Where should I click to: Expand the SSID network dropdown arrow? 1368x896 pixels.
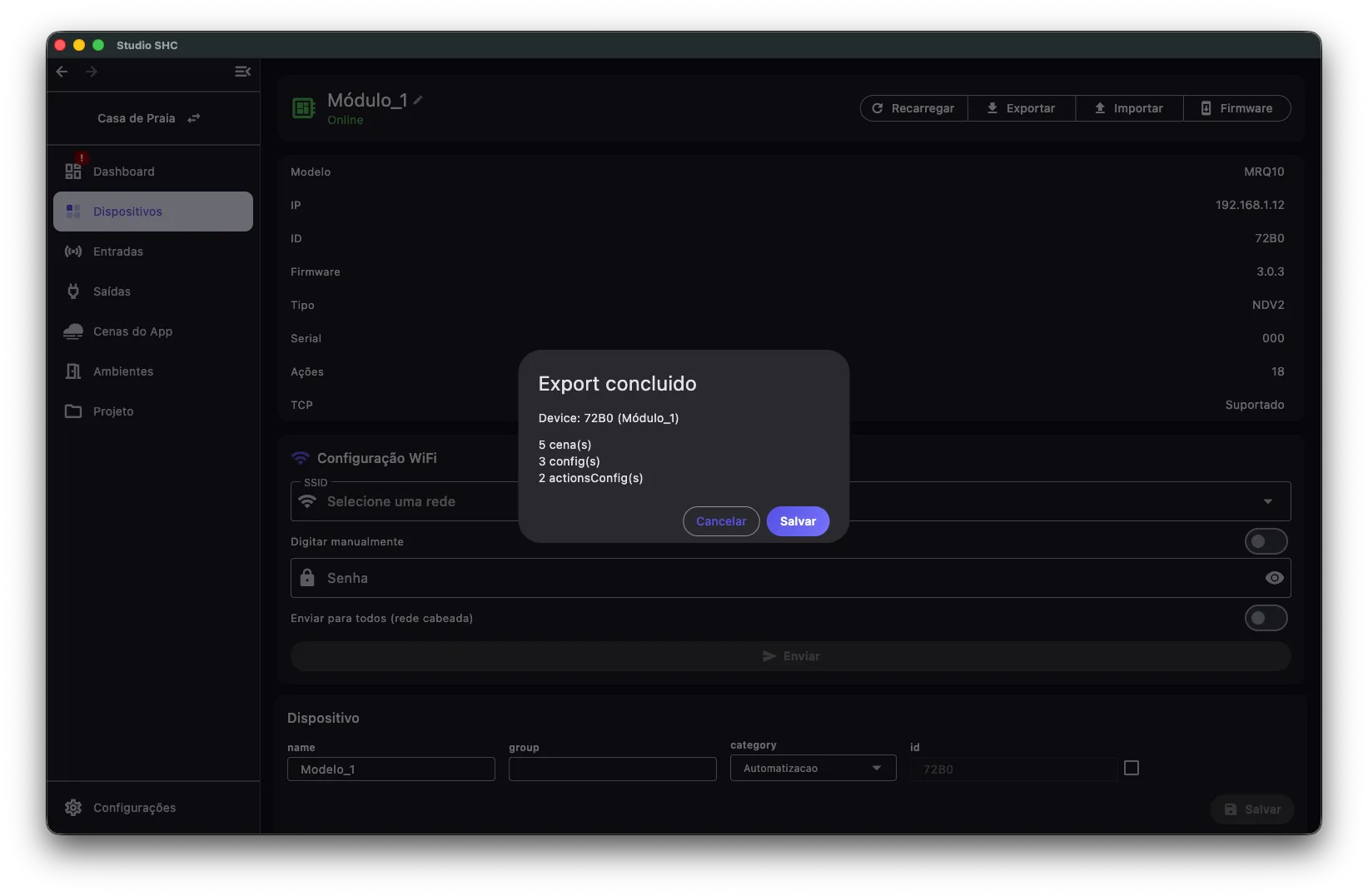click(1267, 501)
